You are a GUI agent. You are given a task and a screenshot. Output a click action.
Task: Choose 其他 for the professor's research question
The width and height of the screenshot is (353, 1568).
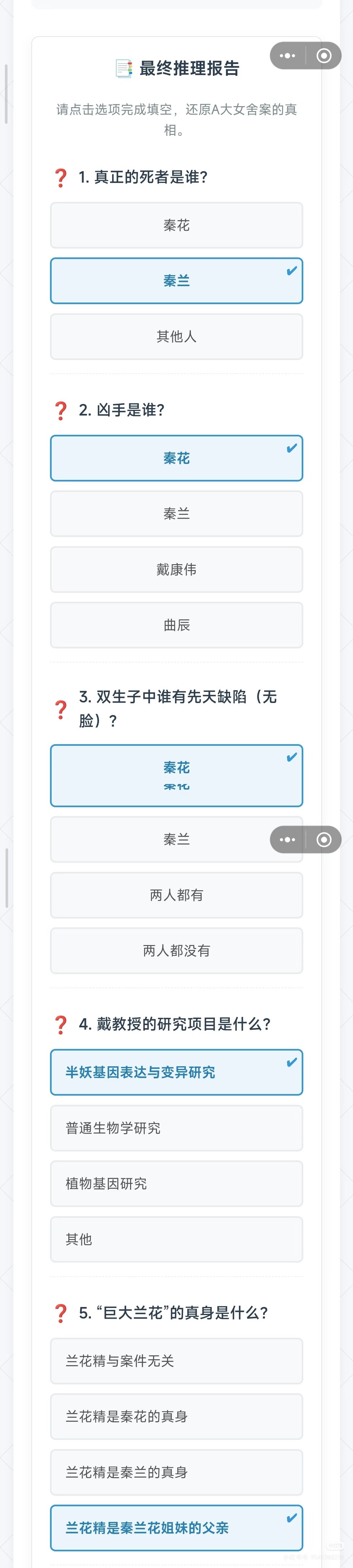(176, 1239)
